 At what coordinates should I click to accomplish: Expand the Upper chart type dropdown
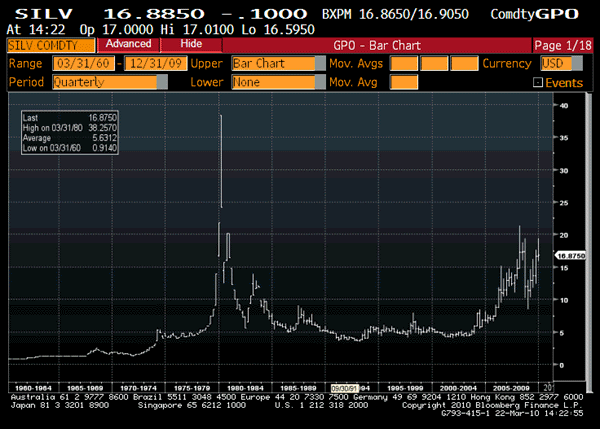click(275, 63)
